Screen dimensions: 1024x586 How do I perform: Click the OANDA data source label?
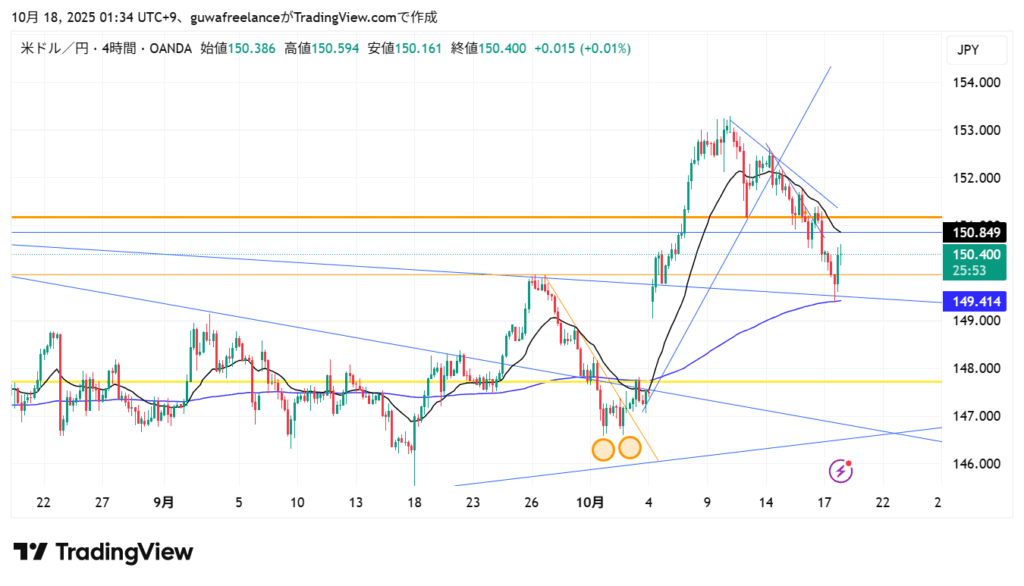(170, 48)
